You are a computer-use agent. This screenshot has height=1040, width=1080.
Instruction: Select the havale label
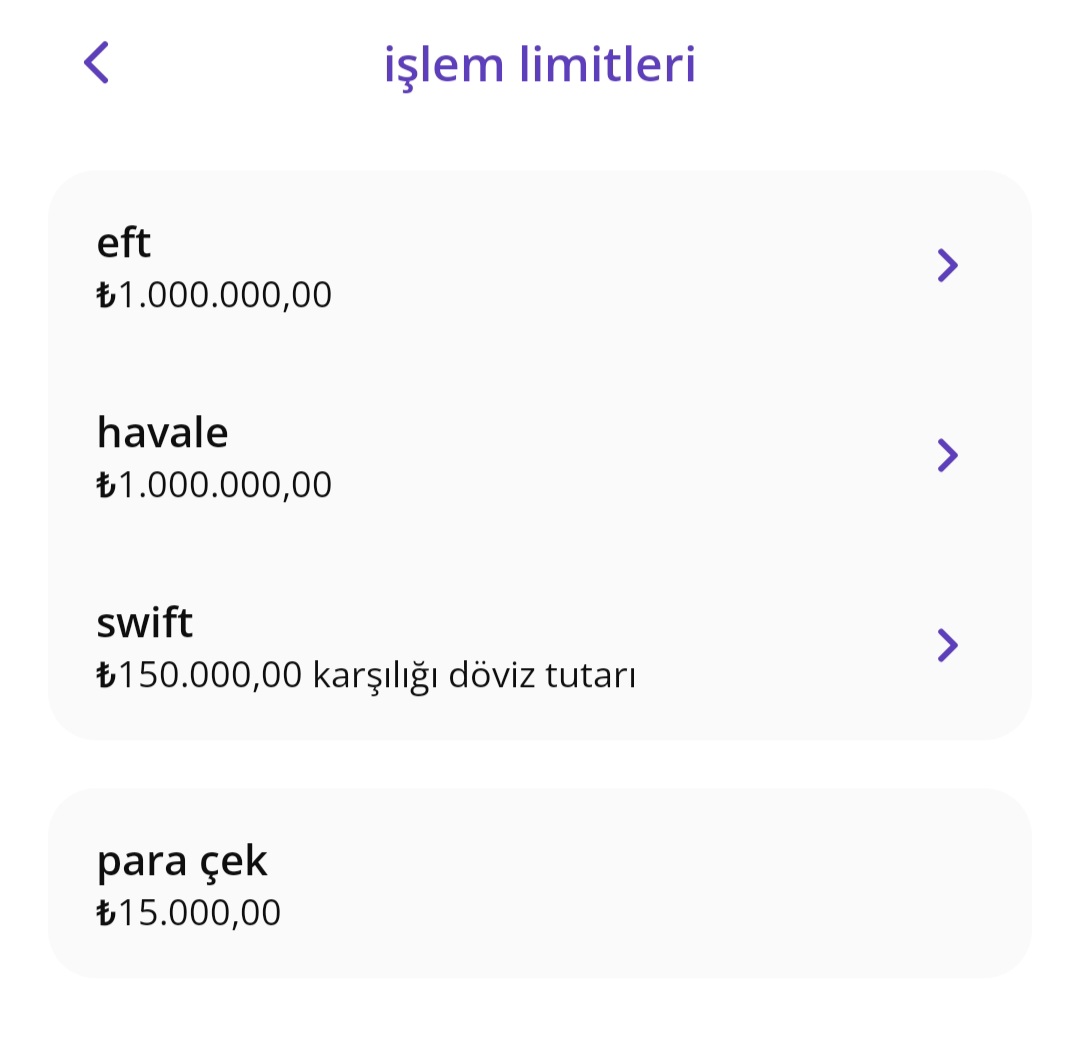pyautogui.click(x=163, y=433)
